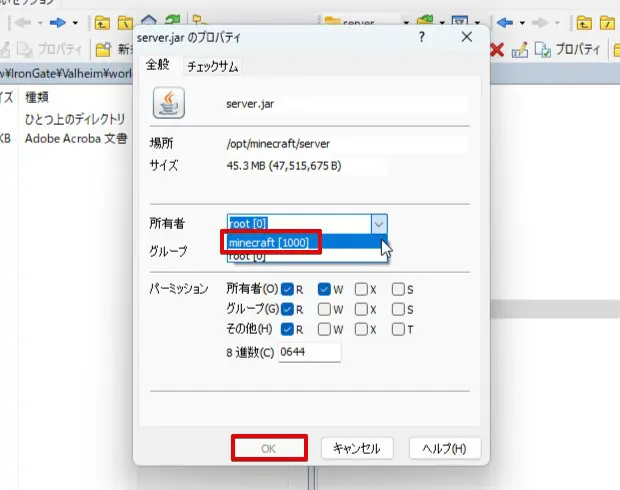The width and height of the screenshot is (620, 490).
Task: Enable group W write permission
Action: 325,310
